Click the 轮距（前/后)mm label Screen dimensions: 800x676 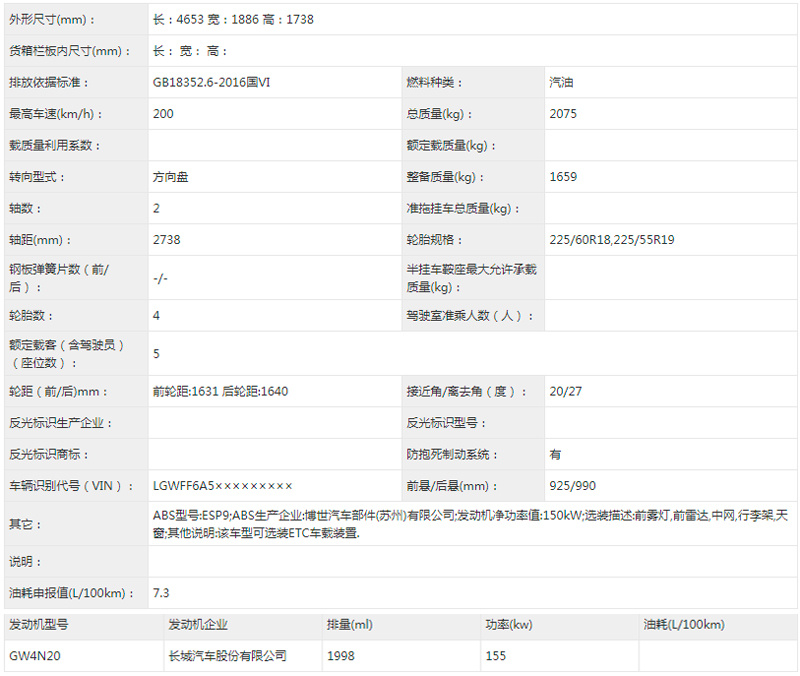pos(58,392)
